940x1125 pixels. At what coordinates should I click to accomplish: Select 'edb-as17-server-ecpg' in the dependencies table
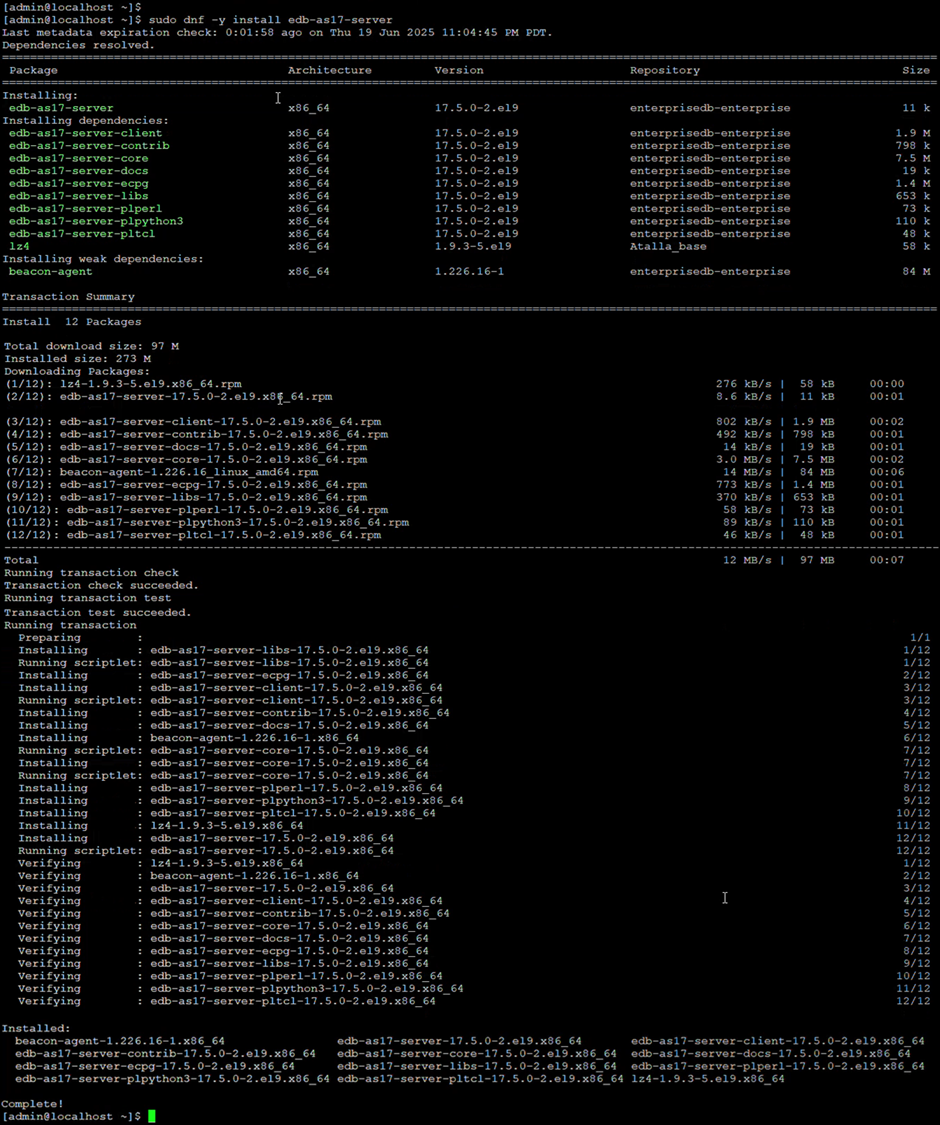[x=78, y=183]
